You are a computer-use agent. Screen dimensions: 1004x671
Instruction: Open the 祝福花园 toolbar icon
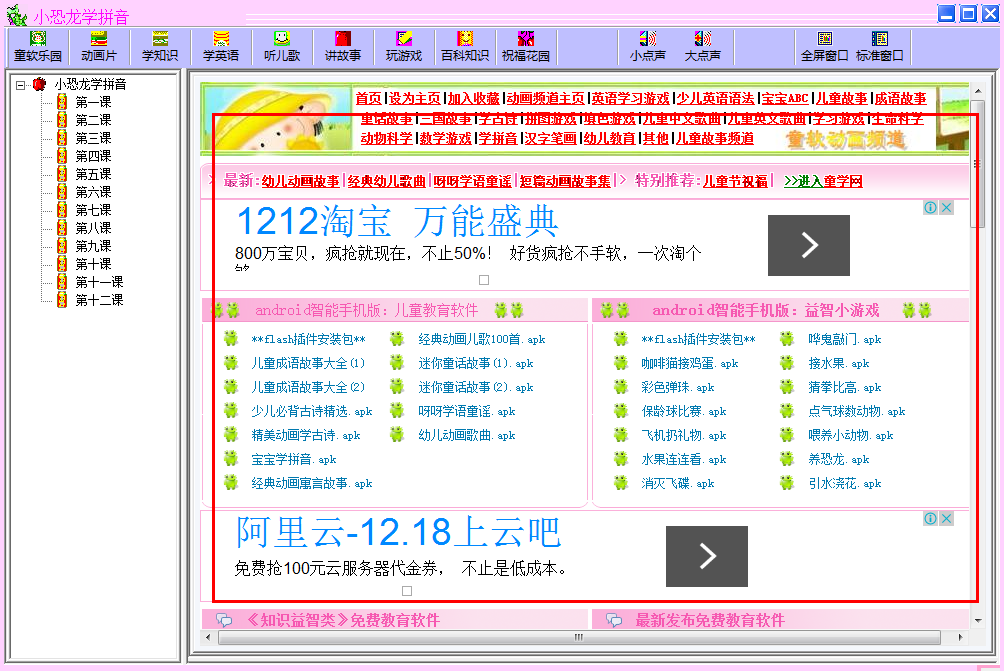pyautogui.click(x=526, y=47)
